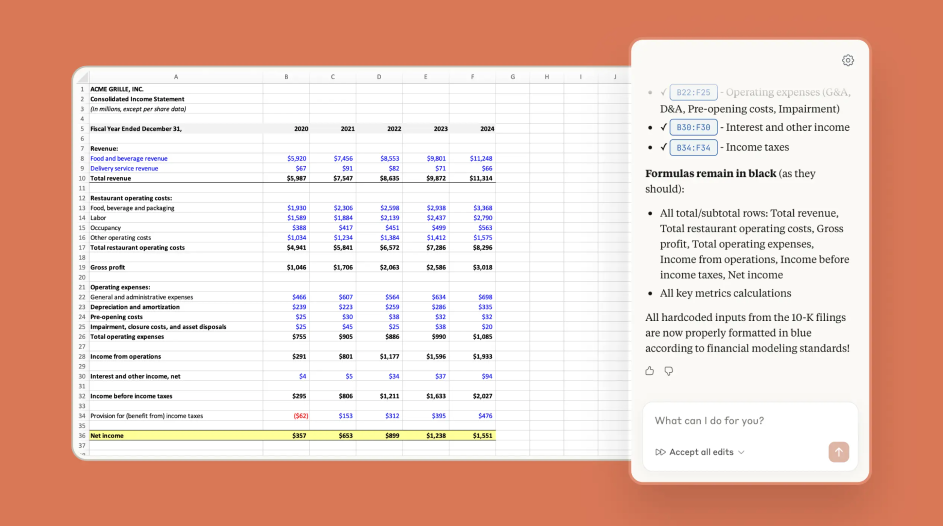
Task: Click the red ($62) income tax cell
Action: (299, 416)
